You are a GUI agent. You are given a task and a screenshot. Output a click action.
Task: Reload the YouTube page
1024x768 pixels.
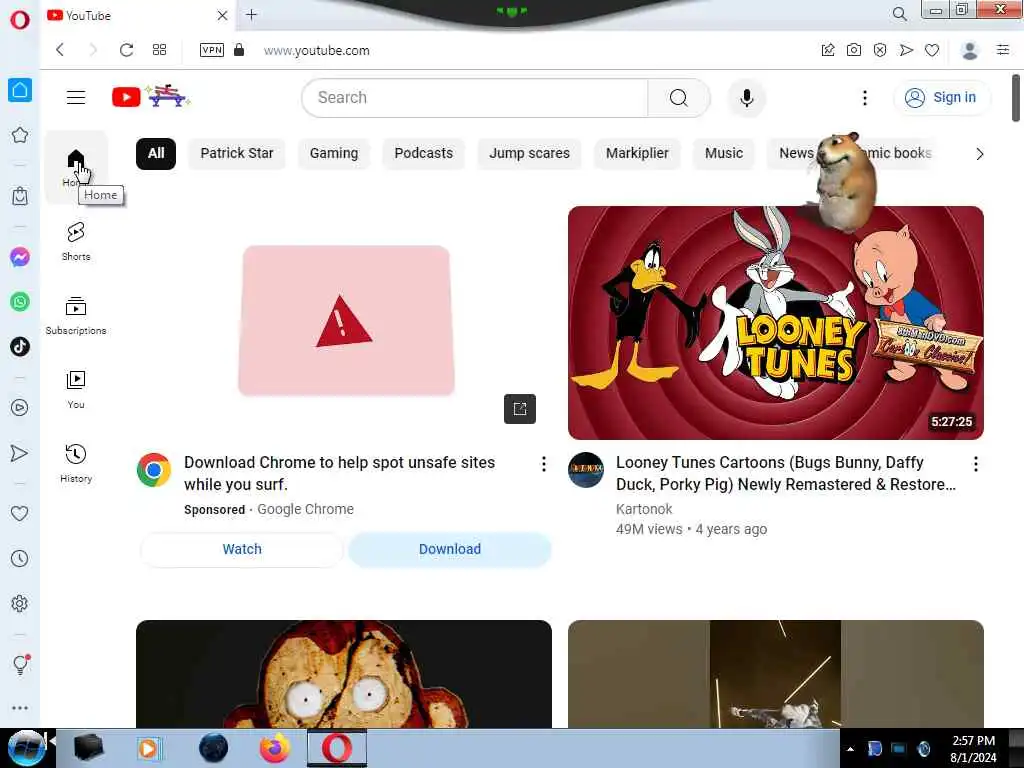click(x=127, y=50)
